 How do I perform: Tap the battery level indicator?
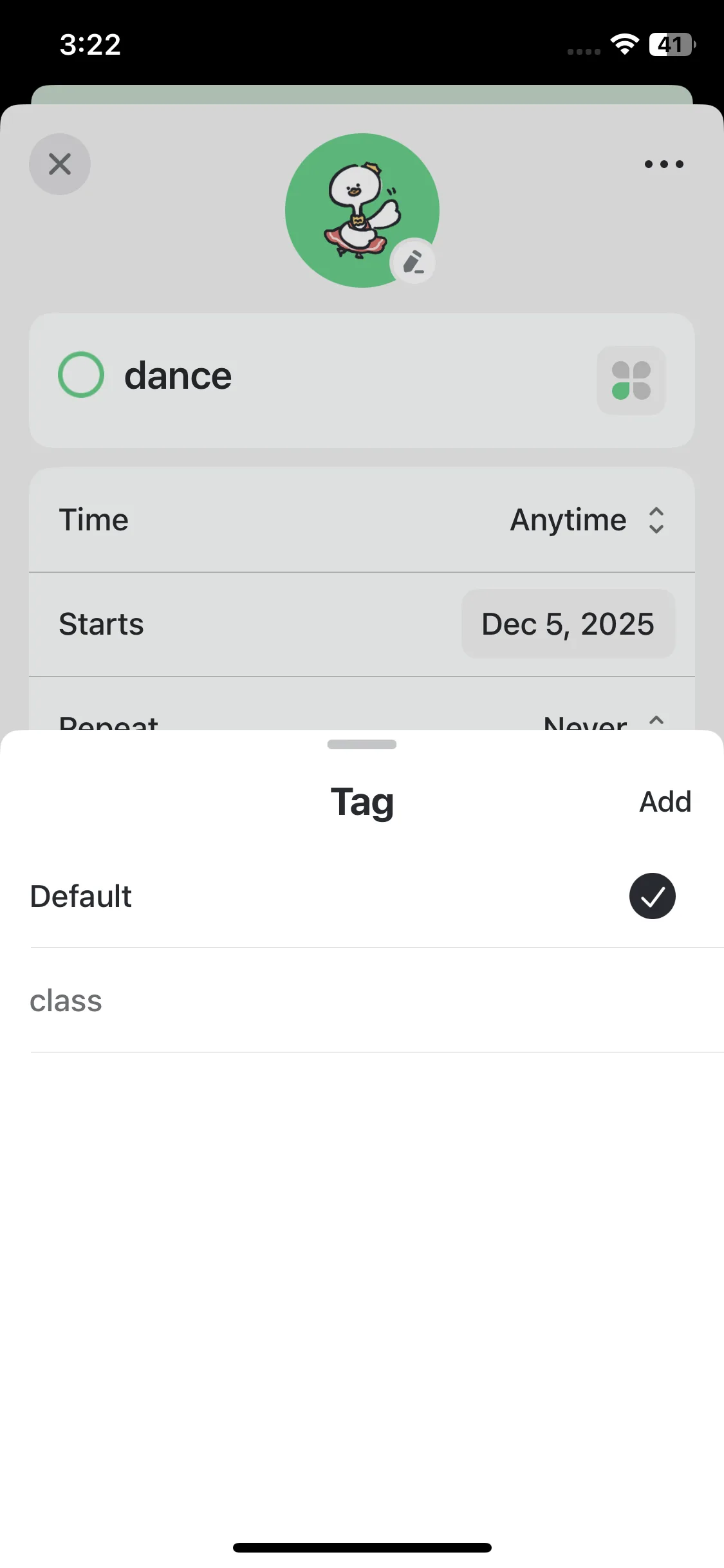click(x=672, y=44)
